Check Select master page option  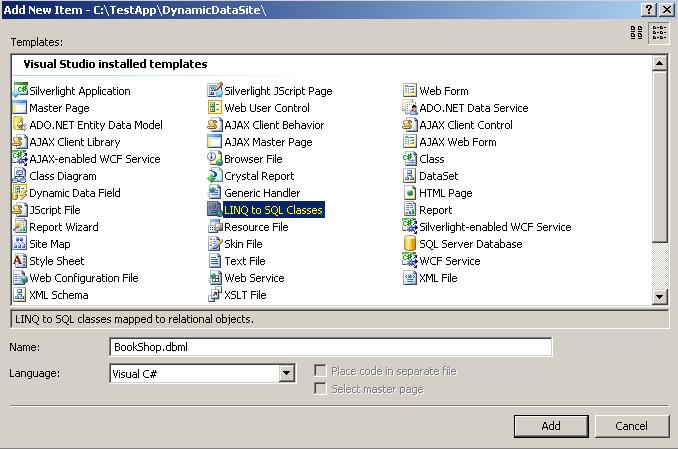click(320, 388)
